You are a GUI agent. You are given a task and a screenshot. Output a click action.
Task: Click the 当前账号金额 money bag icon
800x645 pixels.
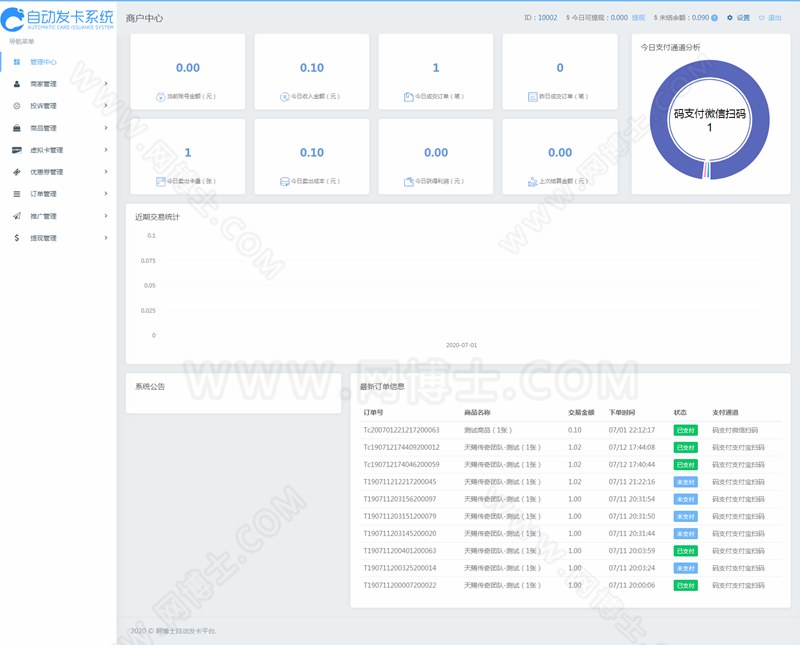(x=160, y=96)
